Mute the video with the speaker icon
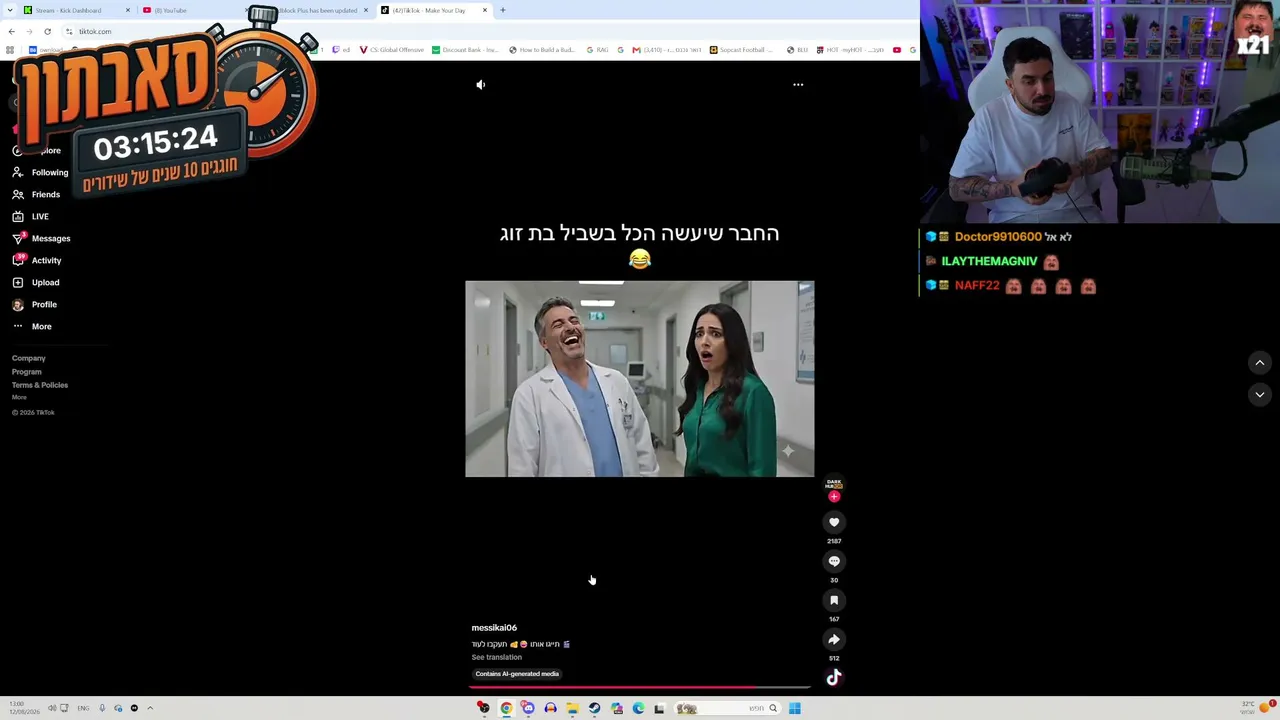The image size is (1280, 720). [481, 85]
